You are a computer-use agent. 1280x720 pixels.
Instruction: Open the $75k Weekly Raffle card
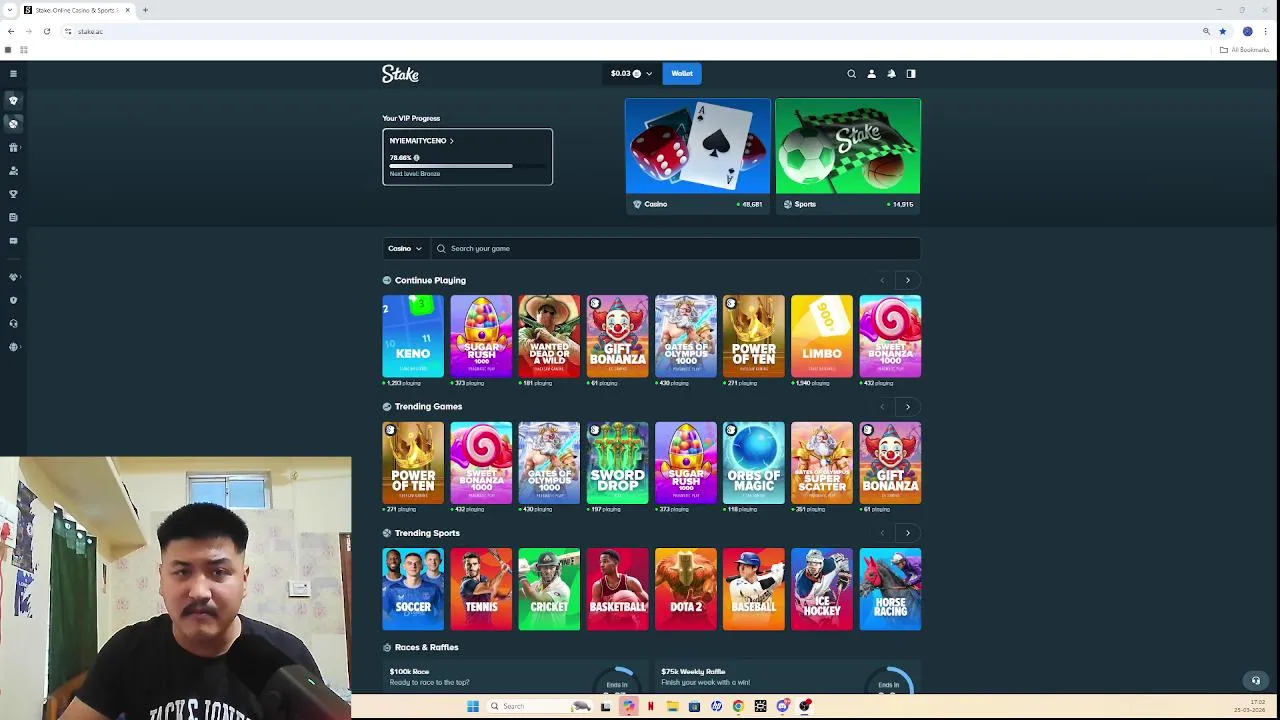coord(787,677)
